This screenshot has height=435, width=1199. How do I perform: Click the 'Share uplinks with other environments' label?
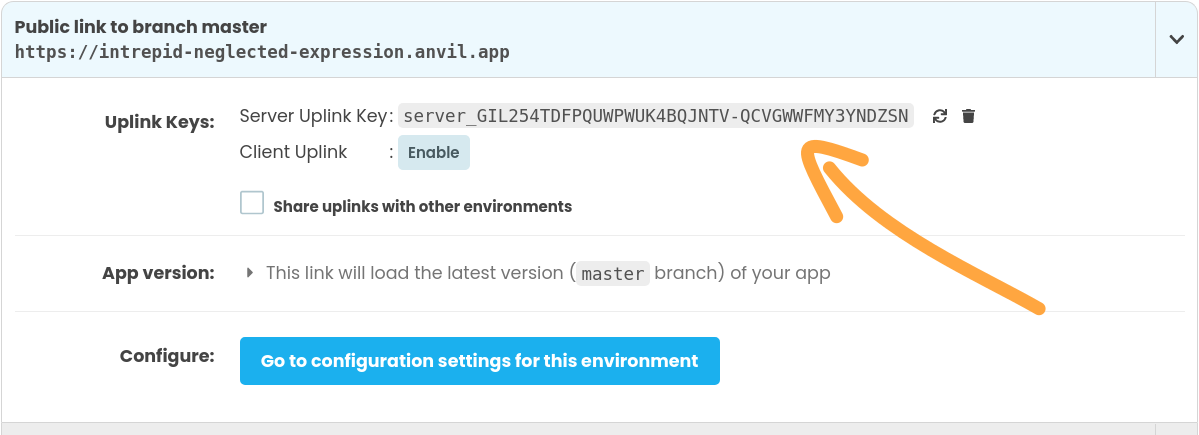coord(422,207)
